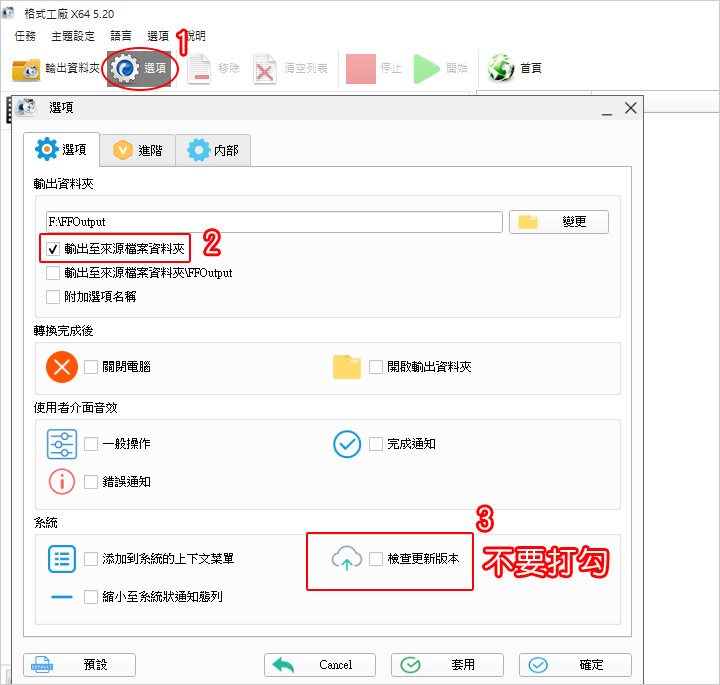Click the F:\FFOutput path field
720x685 pixels.
coord(274,222)
